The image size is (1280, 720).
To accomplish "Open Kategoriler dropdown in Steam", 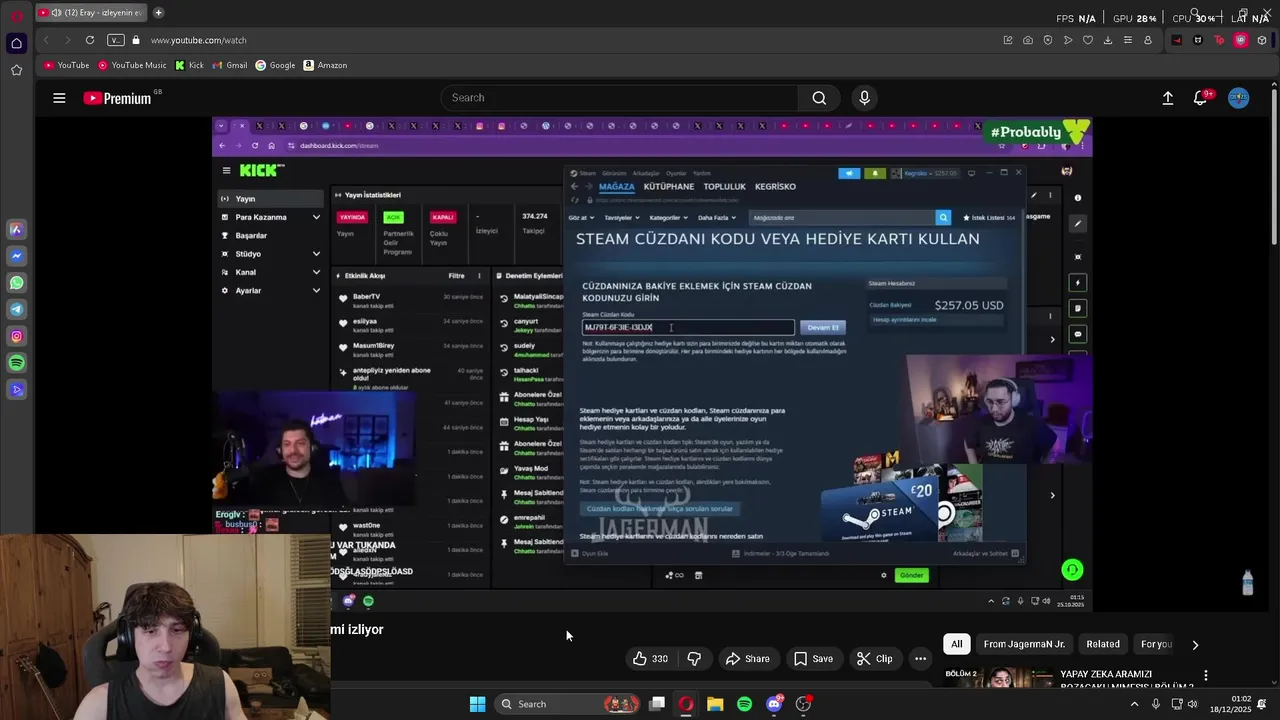I will 668,218.
